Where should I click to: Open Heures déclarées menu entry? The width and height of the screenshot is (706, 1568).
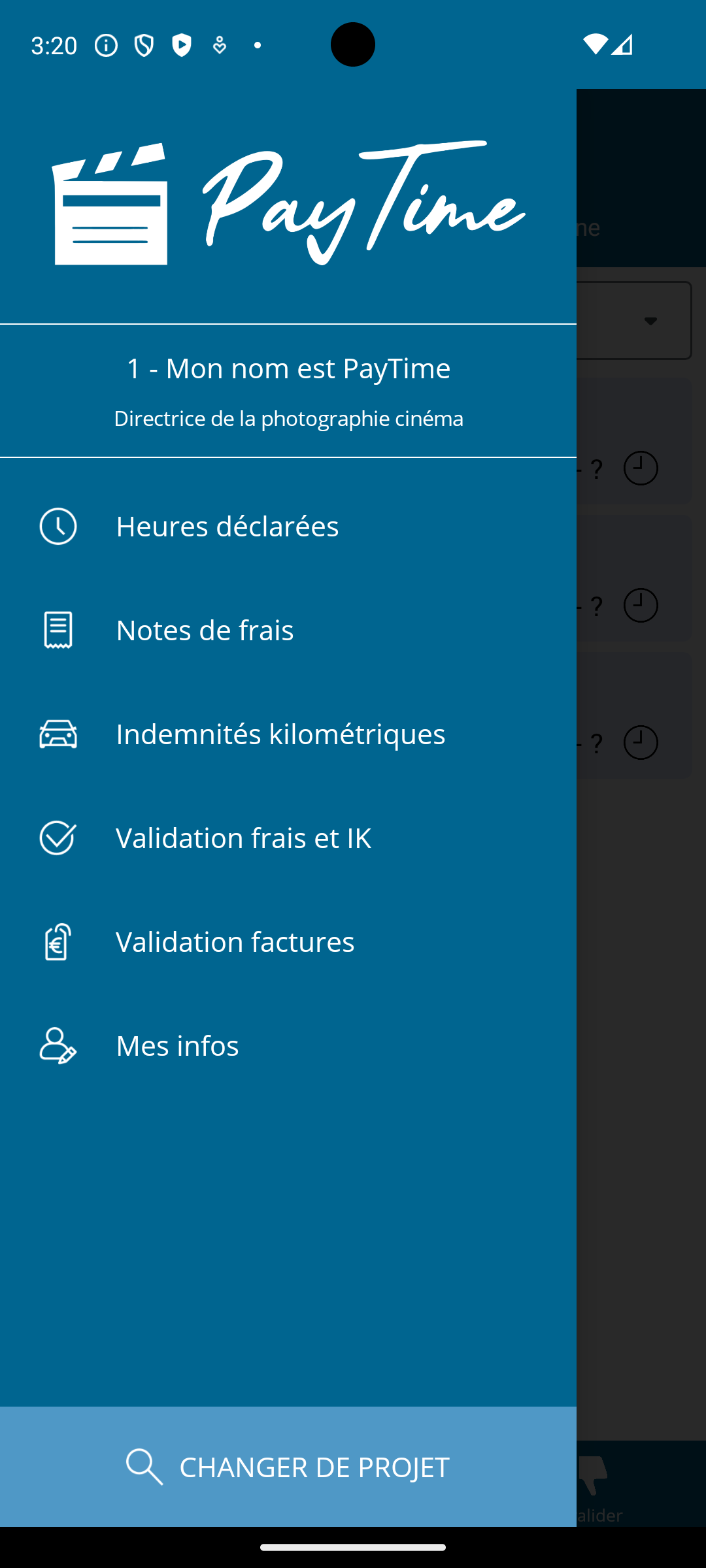tap(227, 526)
